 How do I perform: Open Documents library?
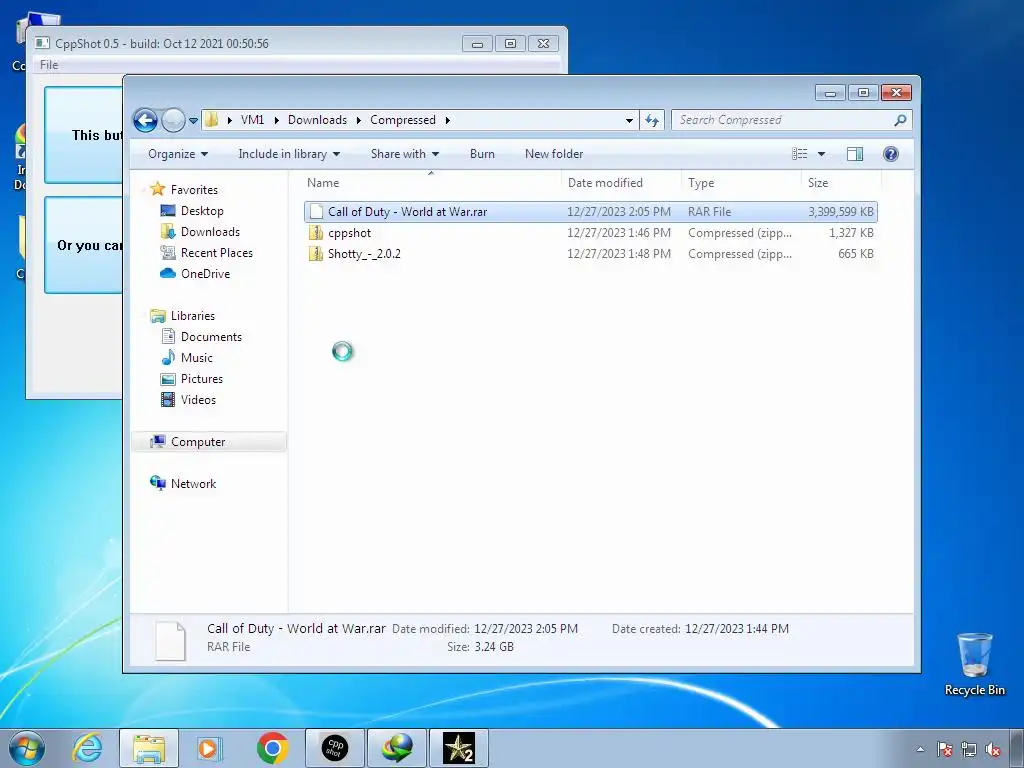(x=211, y=337)
